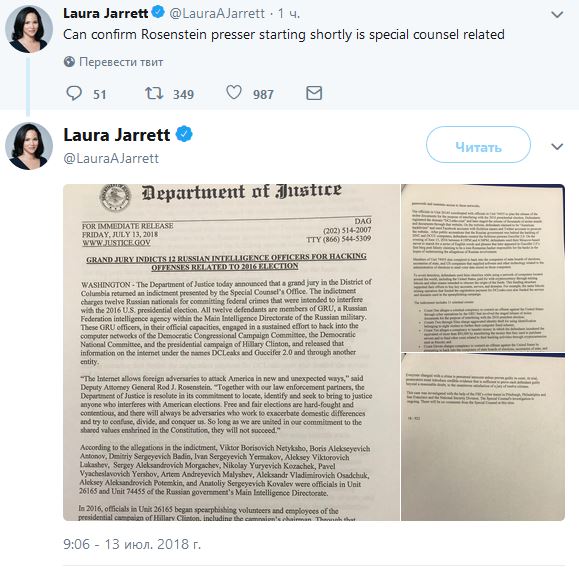Send tweet via direct message envelope icon

(x=314, y=93)
